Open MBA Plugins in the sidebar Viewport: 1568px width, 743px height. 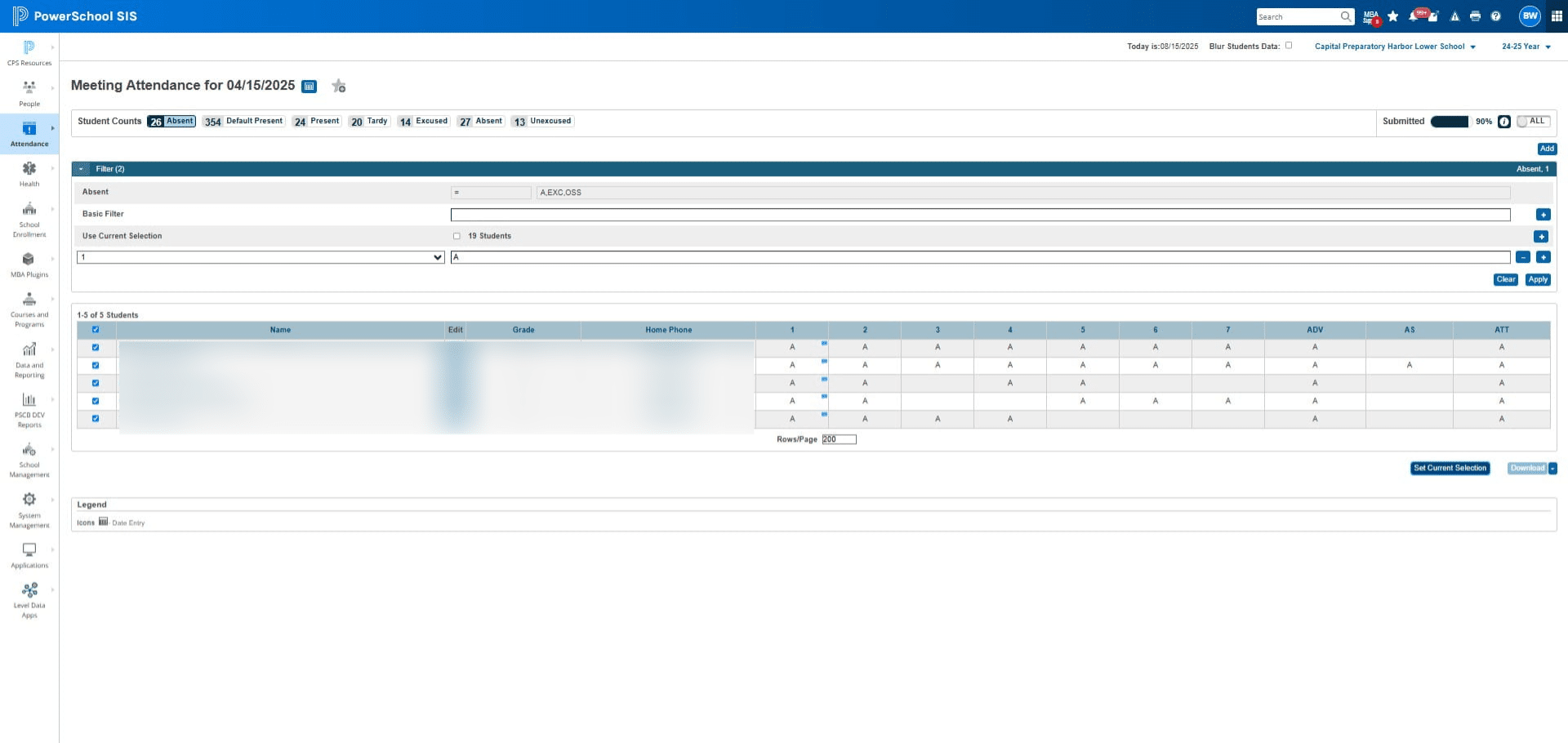(x=29, y=265)
